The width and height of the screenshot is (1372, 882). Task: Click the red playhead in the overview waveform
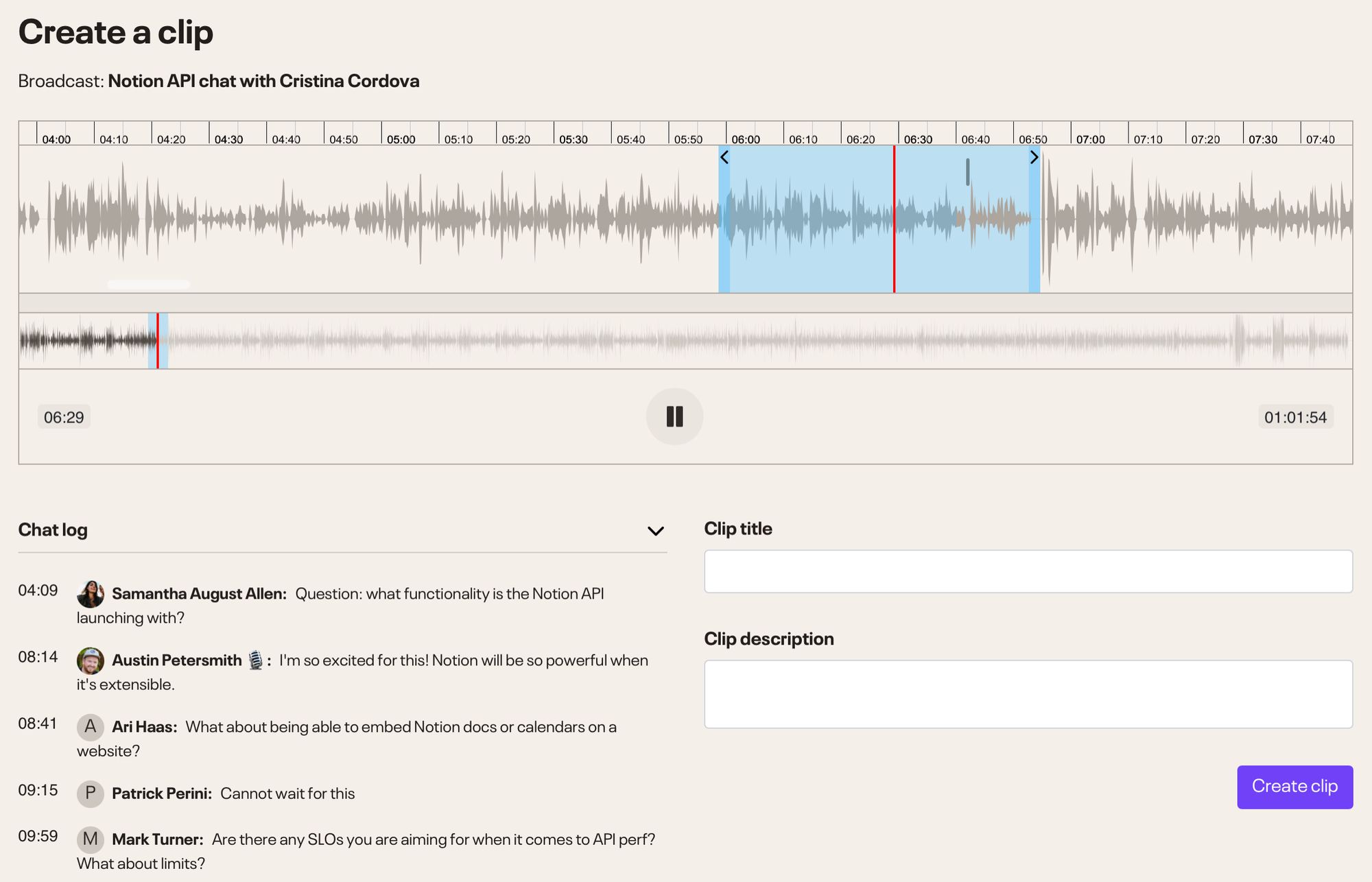coord(158,341)
